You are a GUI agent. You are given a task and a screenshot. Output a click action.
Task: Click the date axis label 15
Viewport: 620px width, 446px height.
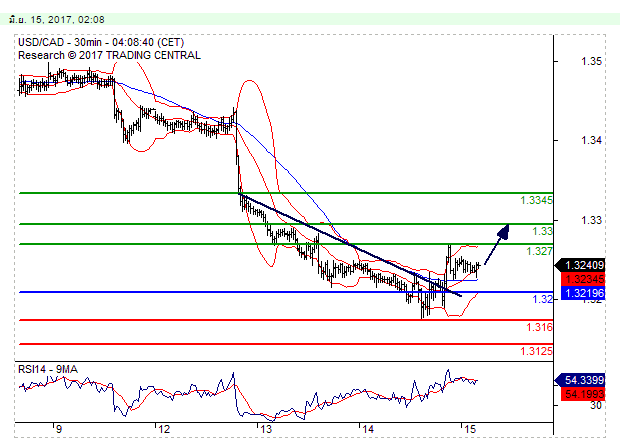pyautogui.click(x=470, y=429)
